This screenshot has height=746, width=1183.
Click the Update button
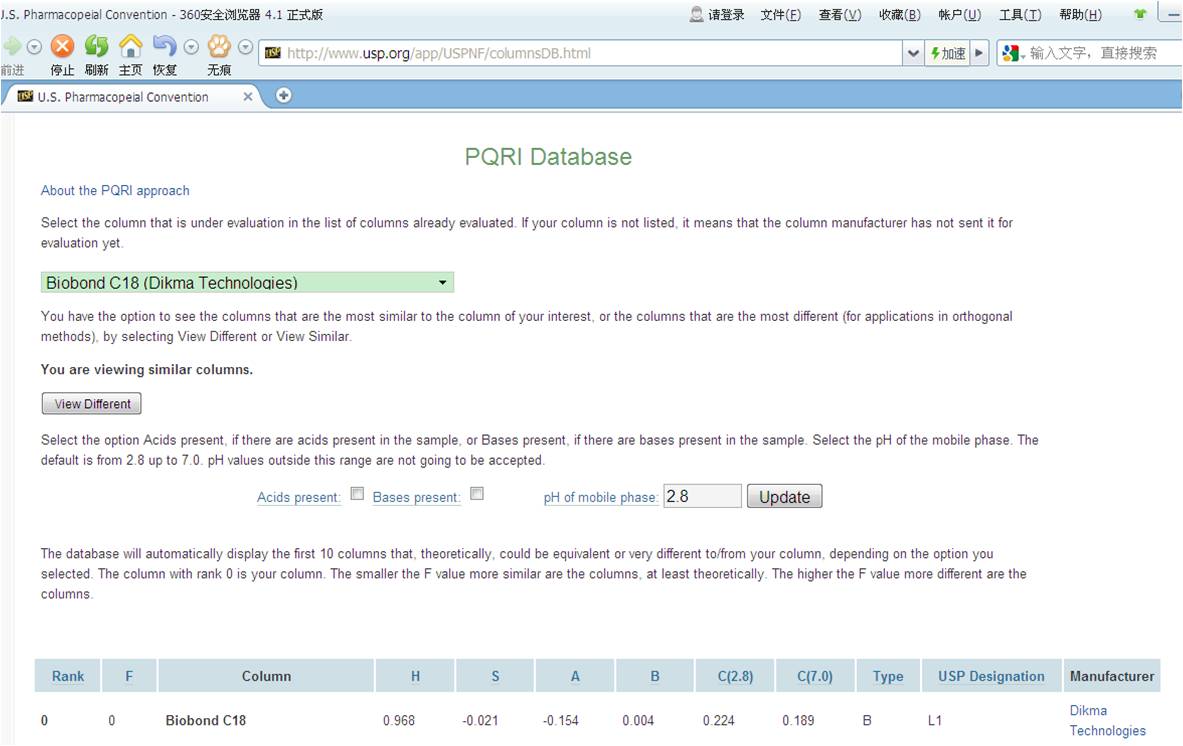point(785,496)
